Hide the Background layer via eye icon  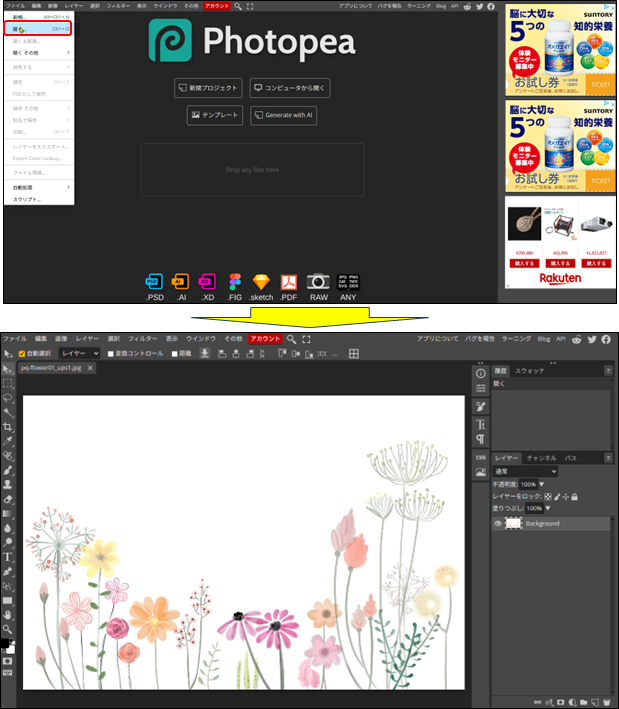pyautogui.click(x=498, y=523)
